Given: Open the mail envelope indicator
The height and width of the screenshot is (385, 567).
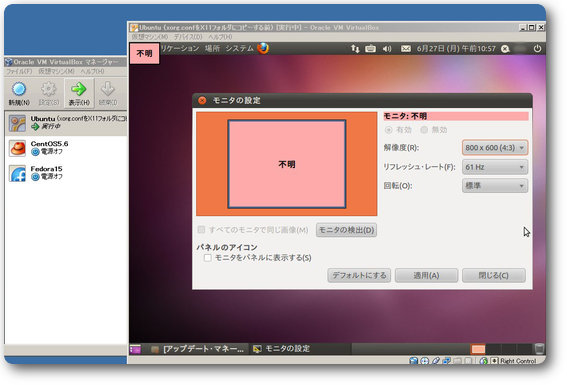Looking at the screenshot, I should (x=406, y=48).
